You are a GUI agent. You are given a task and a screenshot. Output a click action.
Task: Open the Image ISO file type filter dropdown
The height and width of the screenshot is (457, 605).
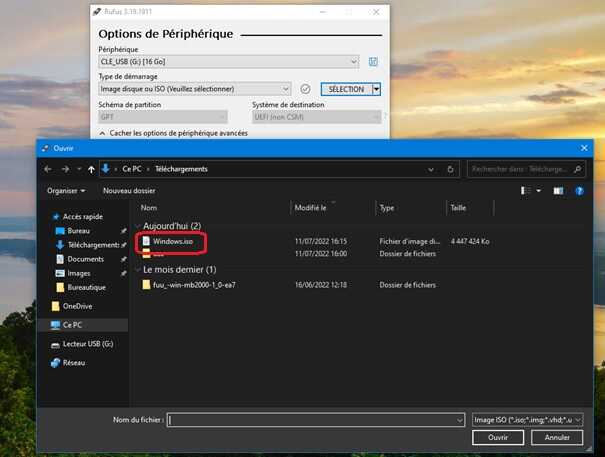coord(527,420)
